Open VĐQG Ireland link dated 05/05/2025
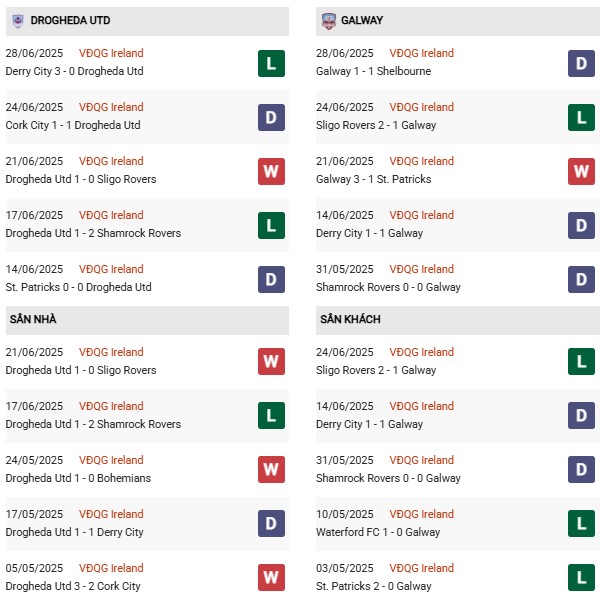This screenshot has height=601, width=602. coord(113,568)
